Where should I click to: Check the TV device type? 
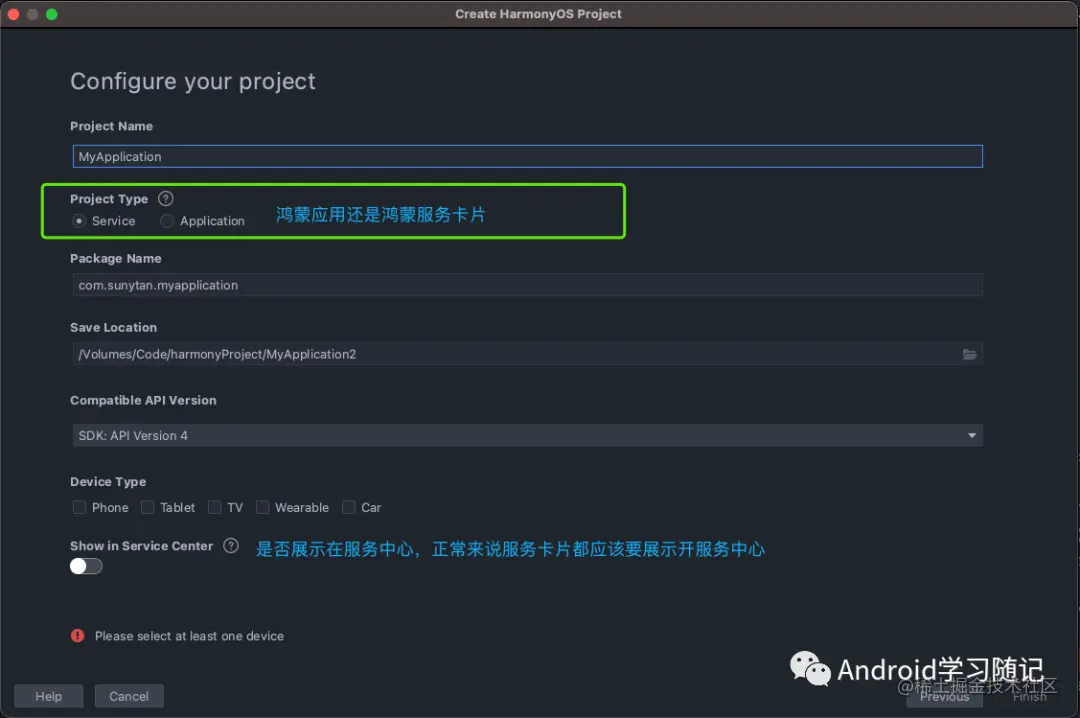(x=214, y=507)
